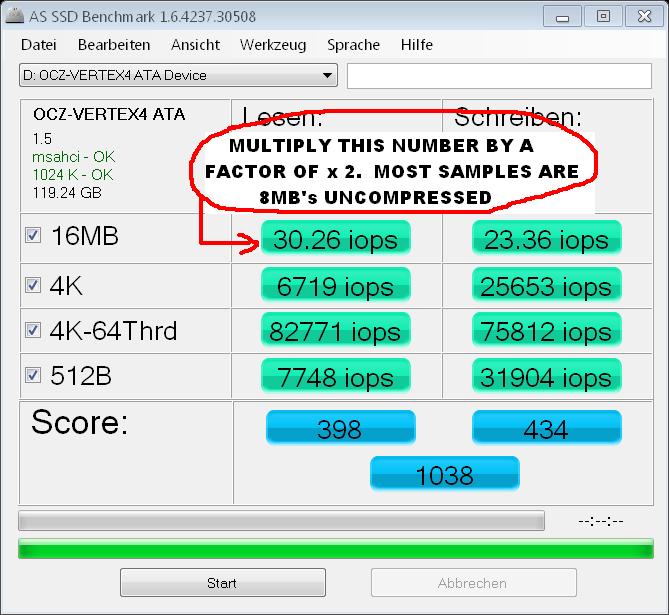Click the 31904 iops 512B write result

pyautogui.click(x=547, y=376)
